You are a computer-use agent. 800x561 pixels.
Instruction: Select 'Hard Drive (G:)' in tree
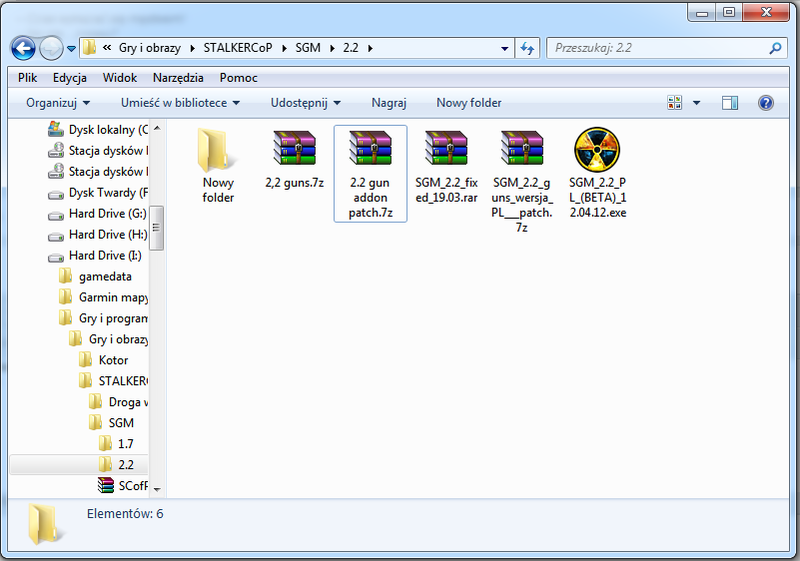(97, 213)
